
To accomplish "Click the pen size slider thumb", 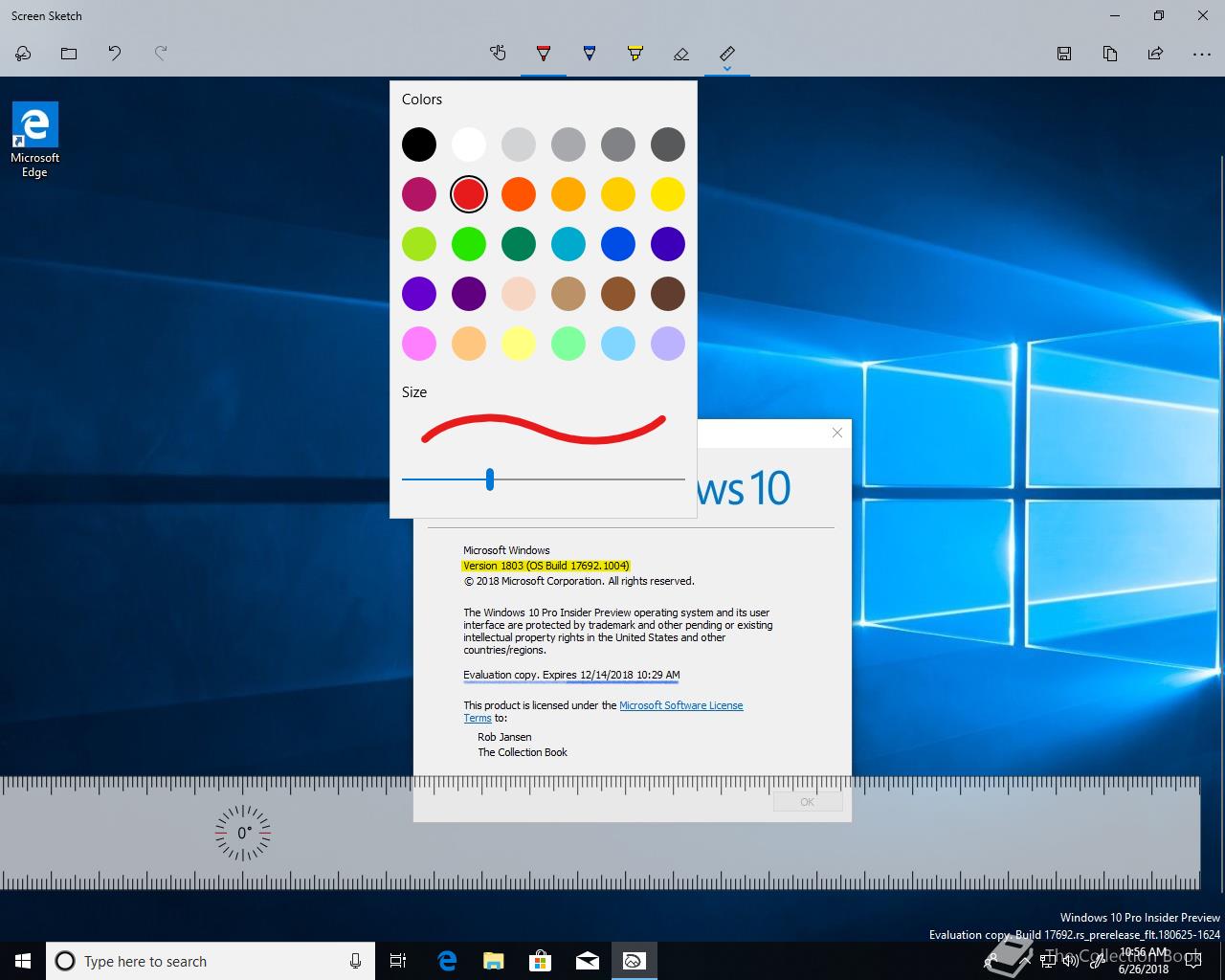I will [x=490, y=479].
